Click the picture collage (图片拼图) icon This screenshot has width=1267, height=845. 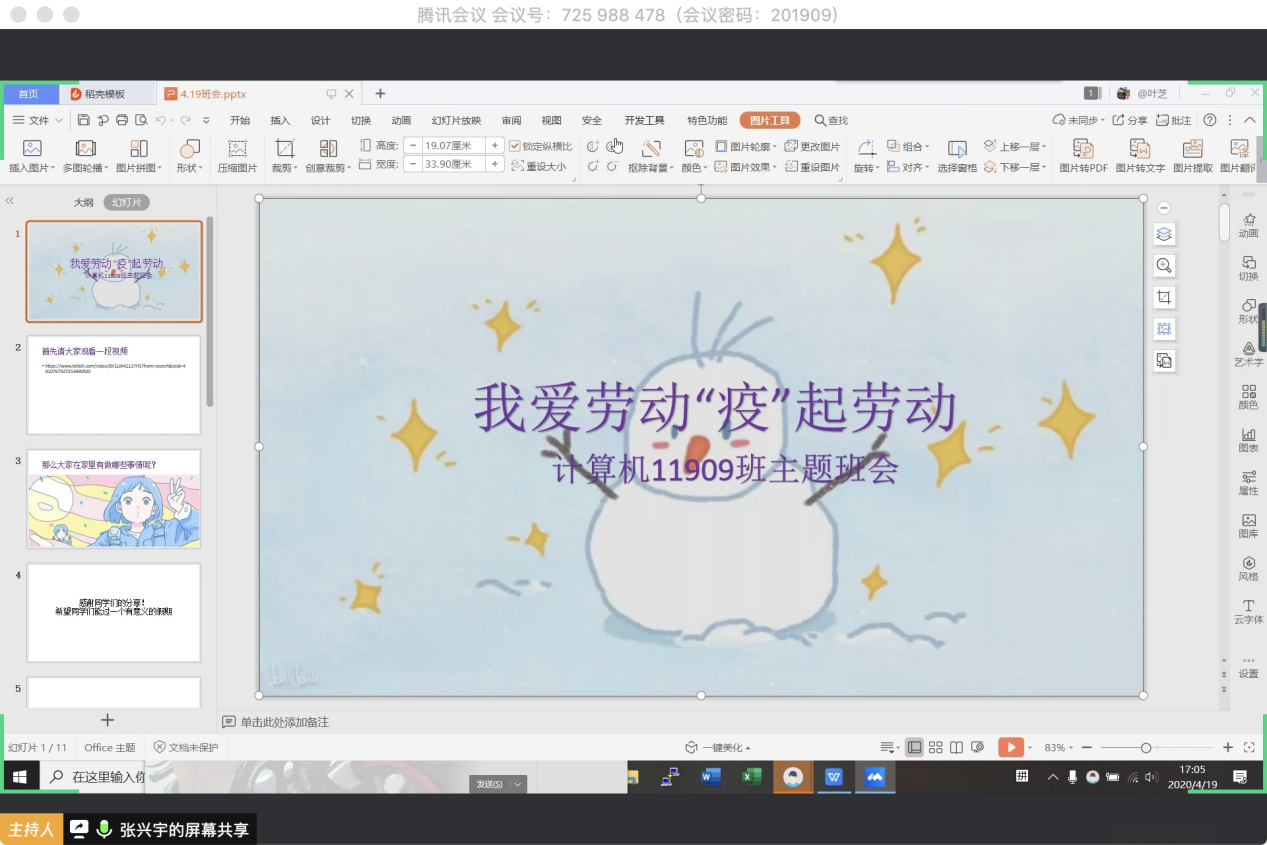click(138, 149)
